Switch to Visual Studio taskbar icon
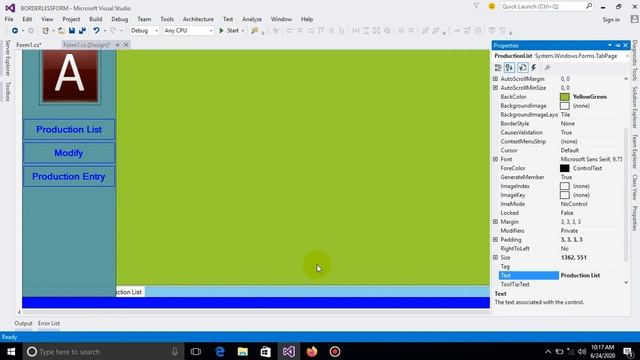This screenshot has height=360, width=640. (x=289, y=351)
